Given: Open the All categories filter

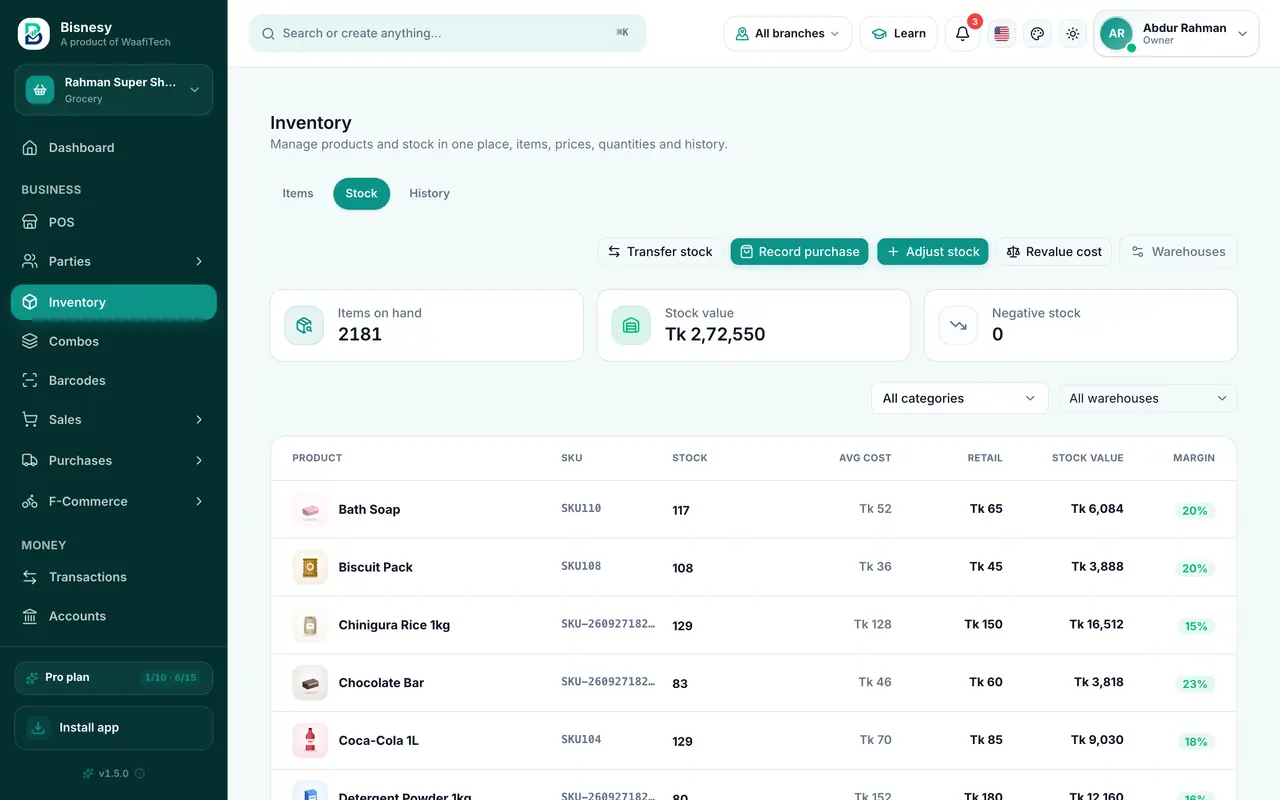Looking at the screenshot, I should 959,398.
